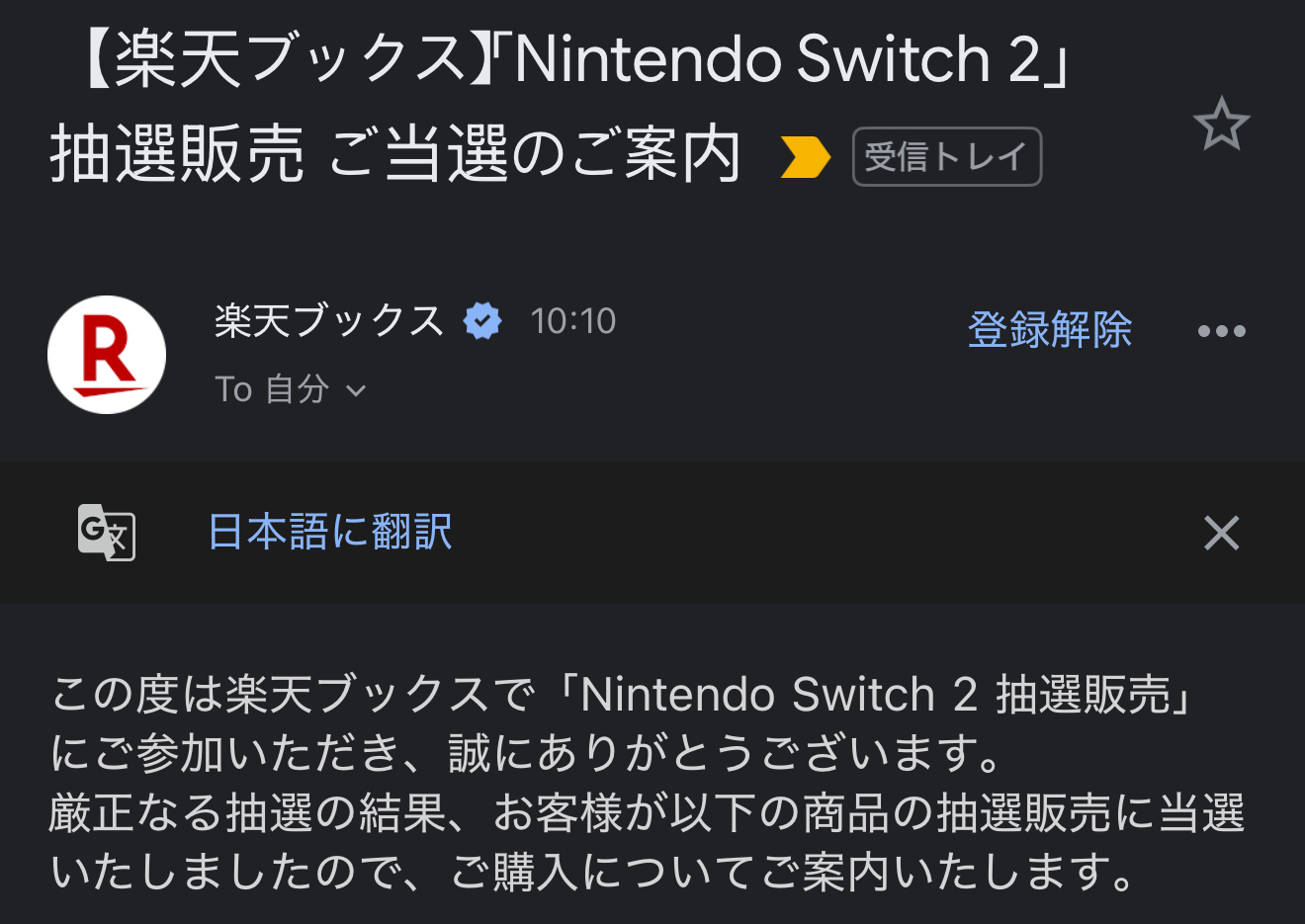1305x924 pixels.
Task: Expand recipient details chevron next to 自分
Action: pyautogui.click(x=356, y=390)
